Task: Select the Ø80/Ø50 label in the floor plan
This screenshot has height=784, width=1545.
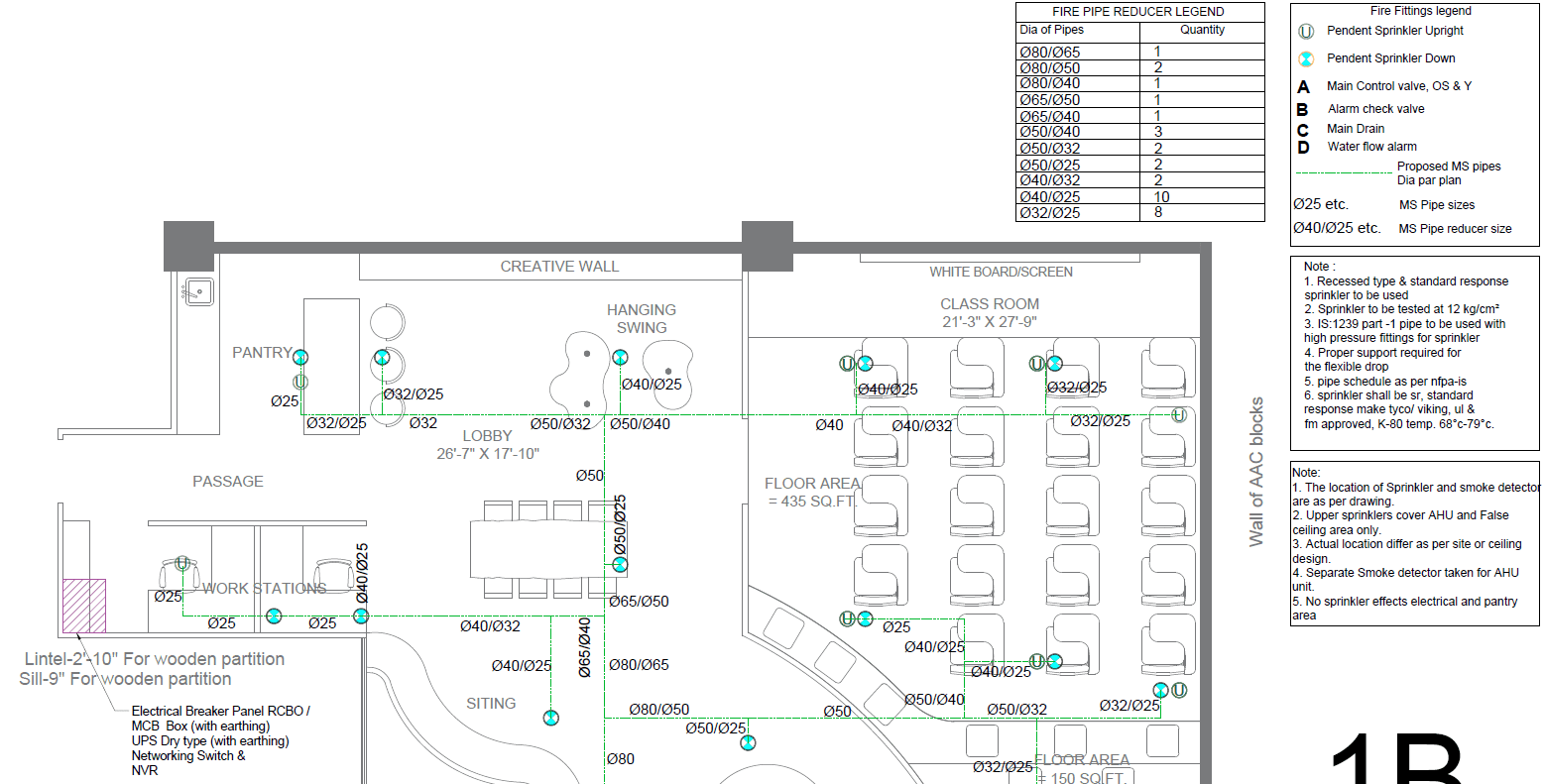Action: [659, 710]
